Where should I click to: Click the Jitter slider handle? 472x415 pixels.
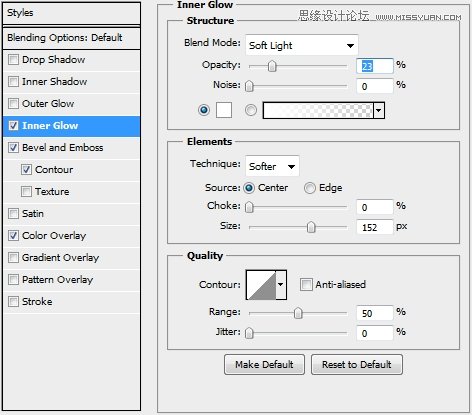click(249, 333)
